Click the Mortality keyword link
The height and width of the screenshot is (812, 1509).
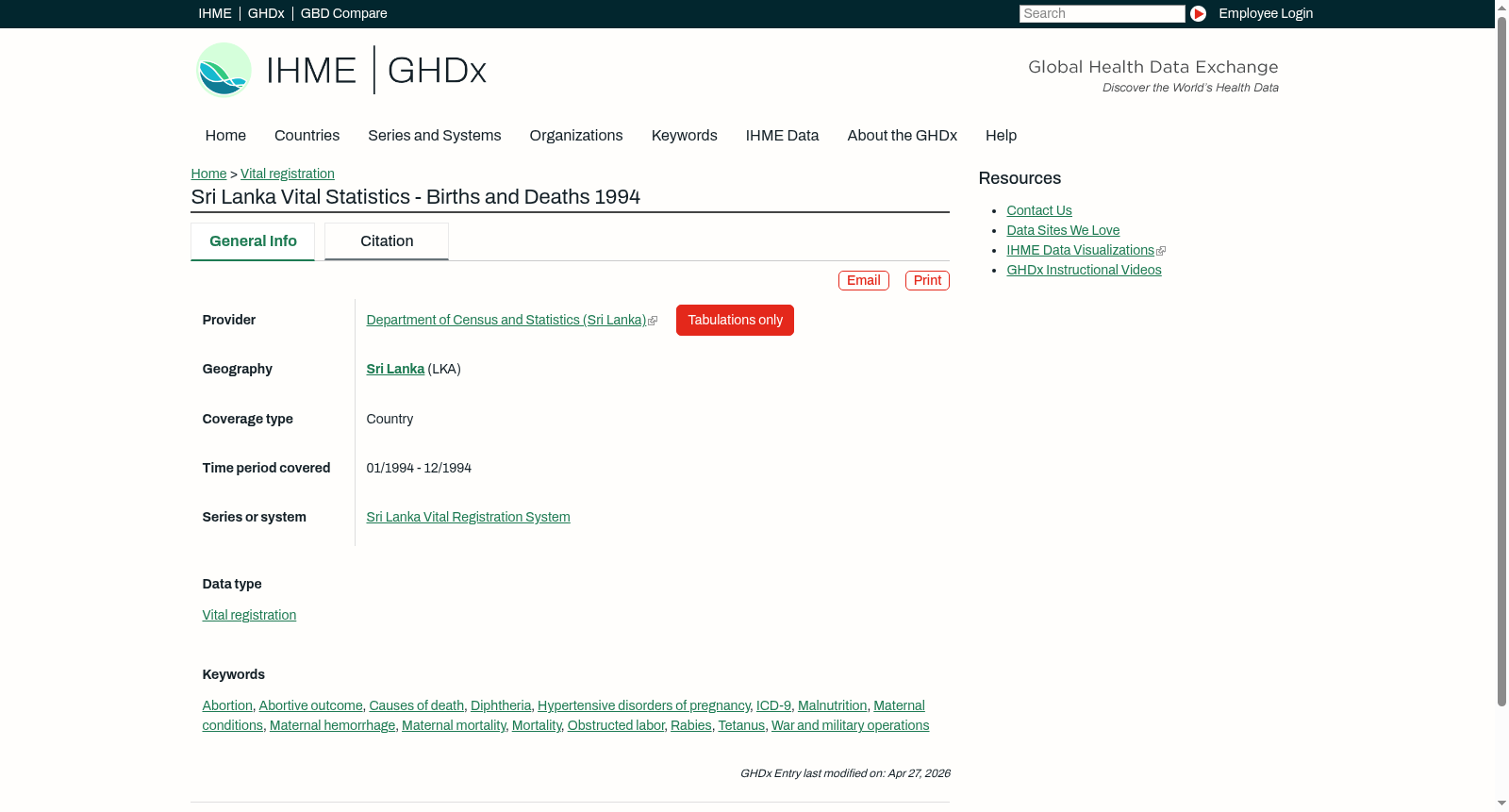[537, 725]
